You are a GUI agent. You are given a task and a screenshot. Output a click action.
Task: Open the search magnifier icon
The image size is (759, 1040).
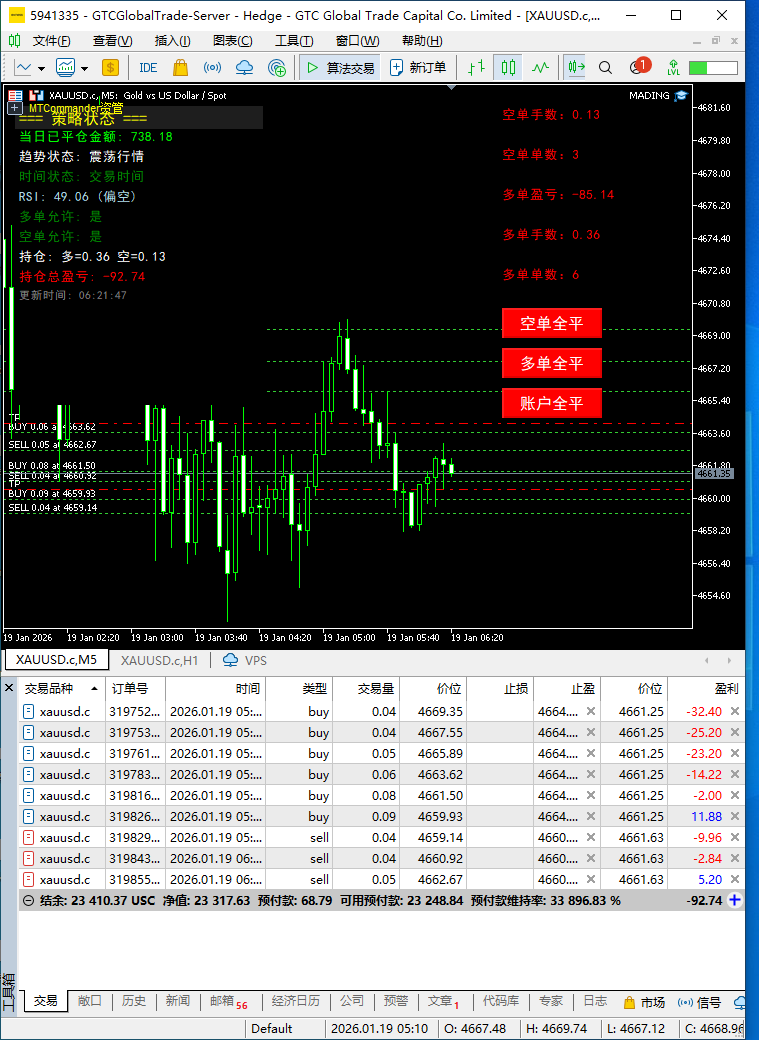605,68
